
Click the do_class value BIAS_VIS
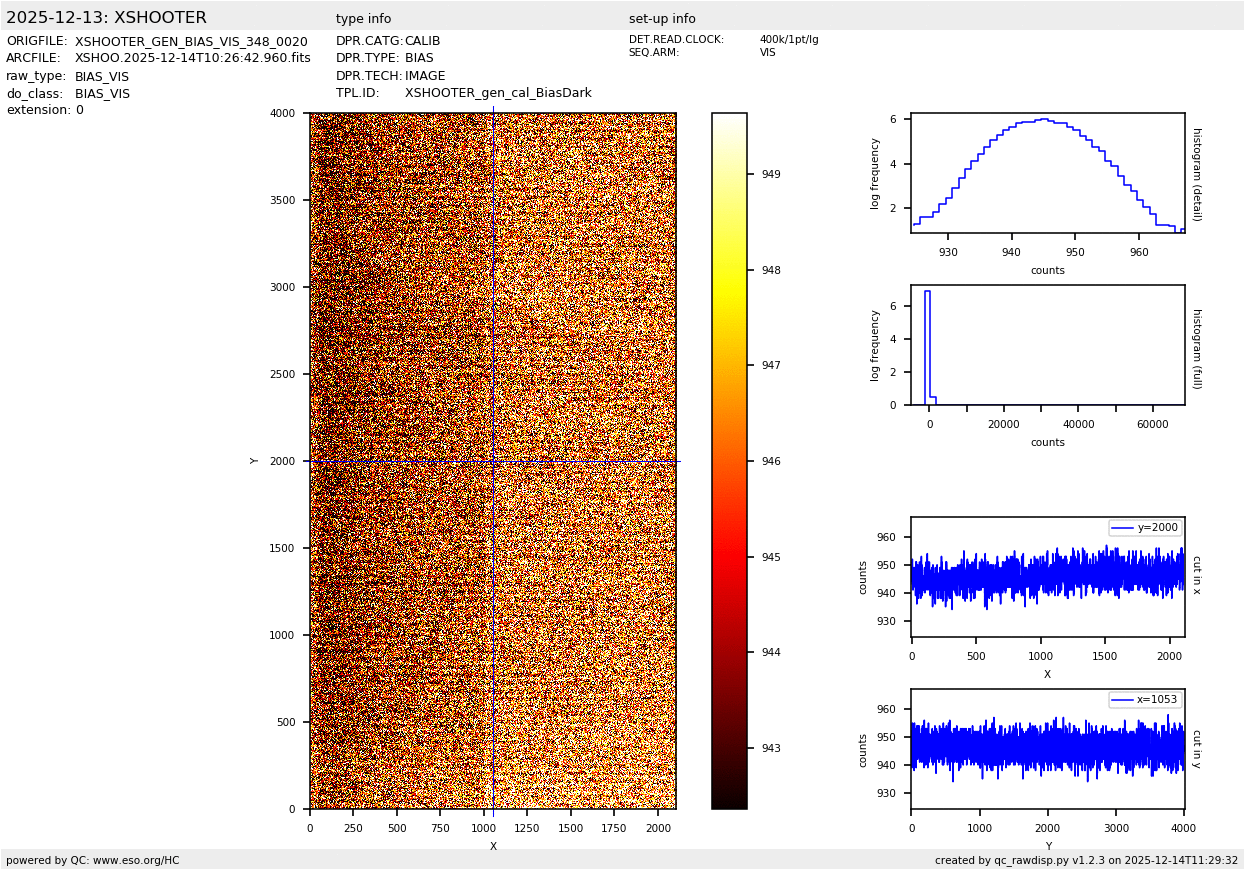coord(102,94)
